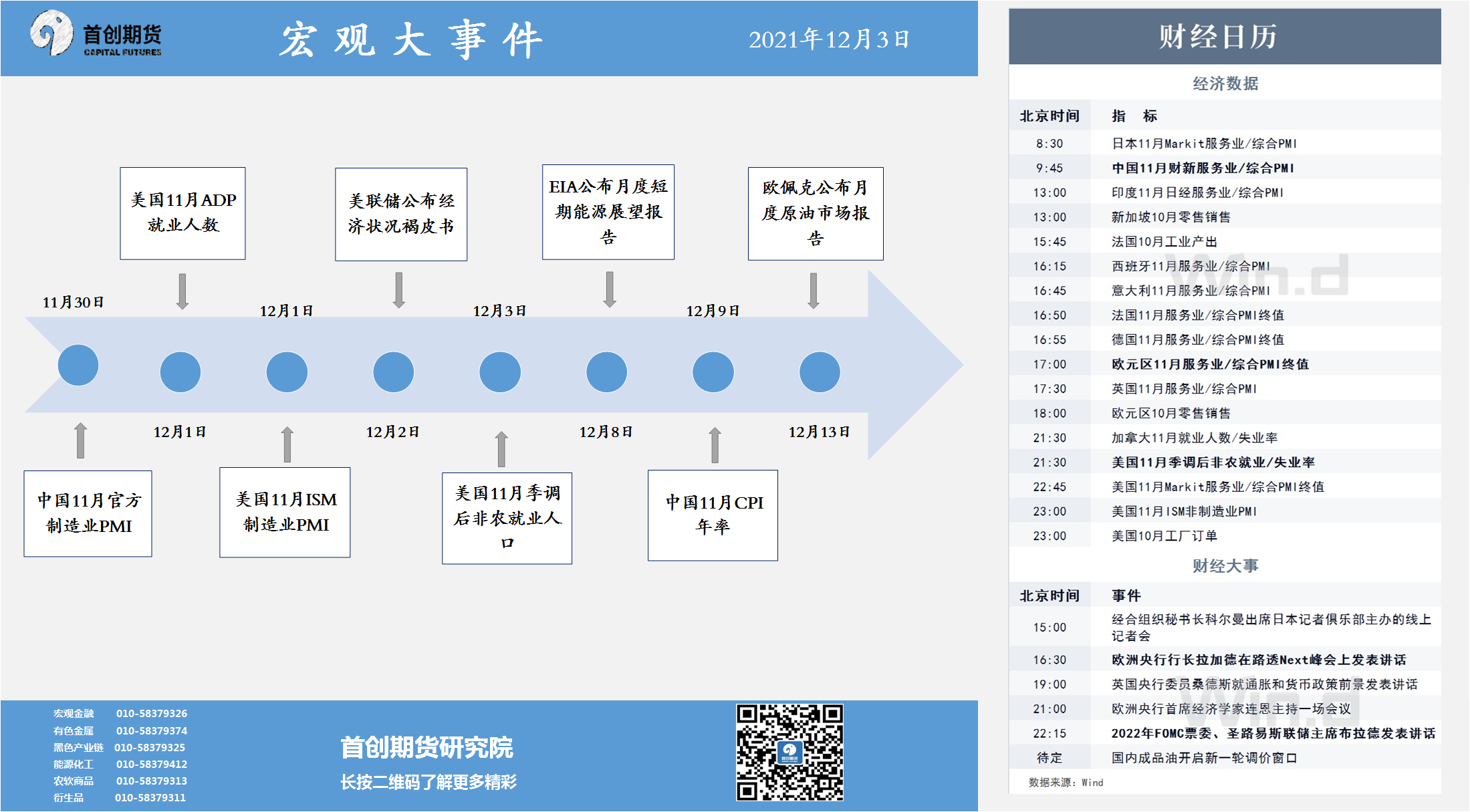Click the timeline dot above lower 12月1日 label
Screen dimensions: 1470x812
coord(180,372)
